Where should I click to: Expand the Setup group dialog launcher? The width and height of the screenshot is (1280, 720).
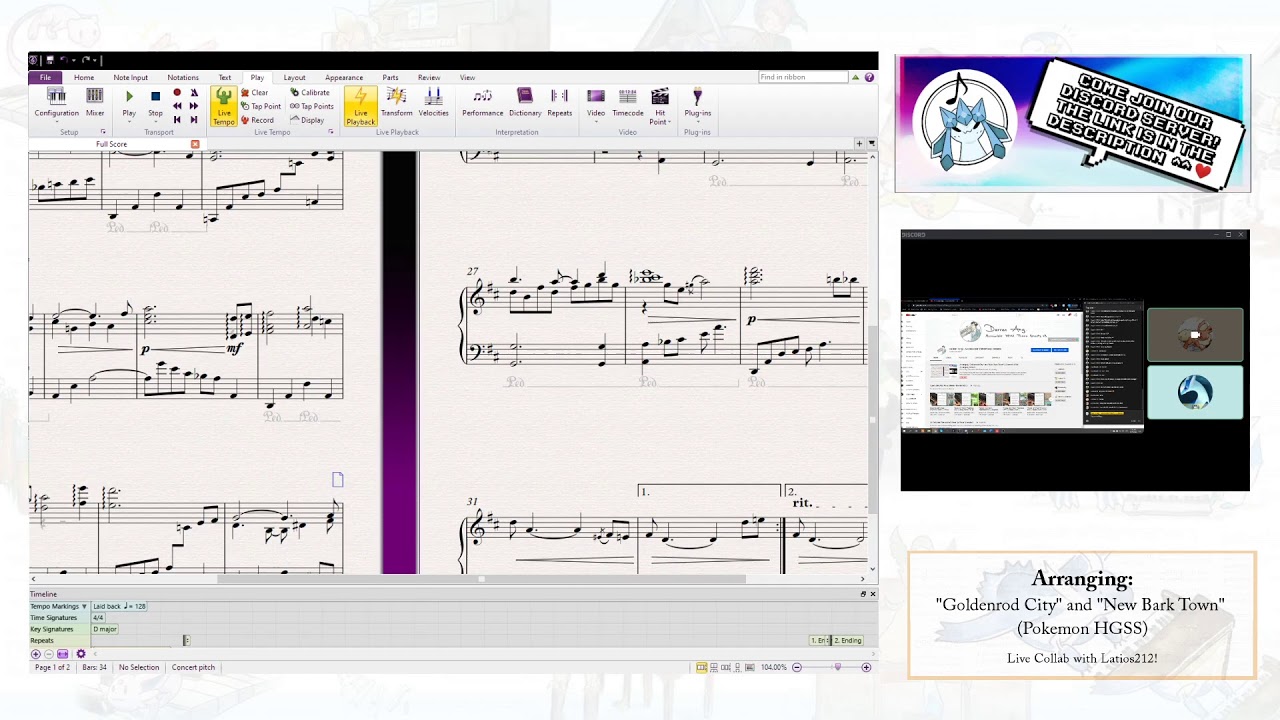(x=102, y=132)
